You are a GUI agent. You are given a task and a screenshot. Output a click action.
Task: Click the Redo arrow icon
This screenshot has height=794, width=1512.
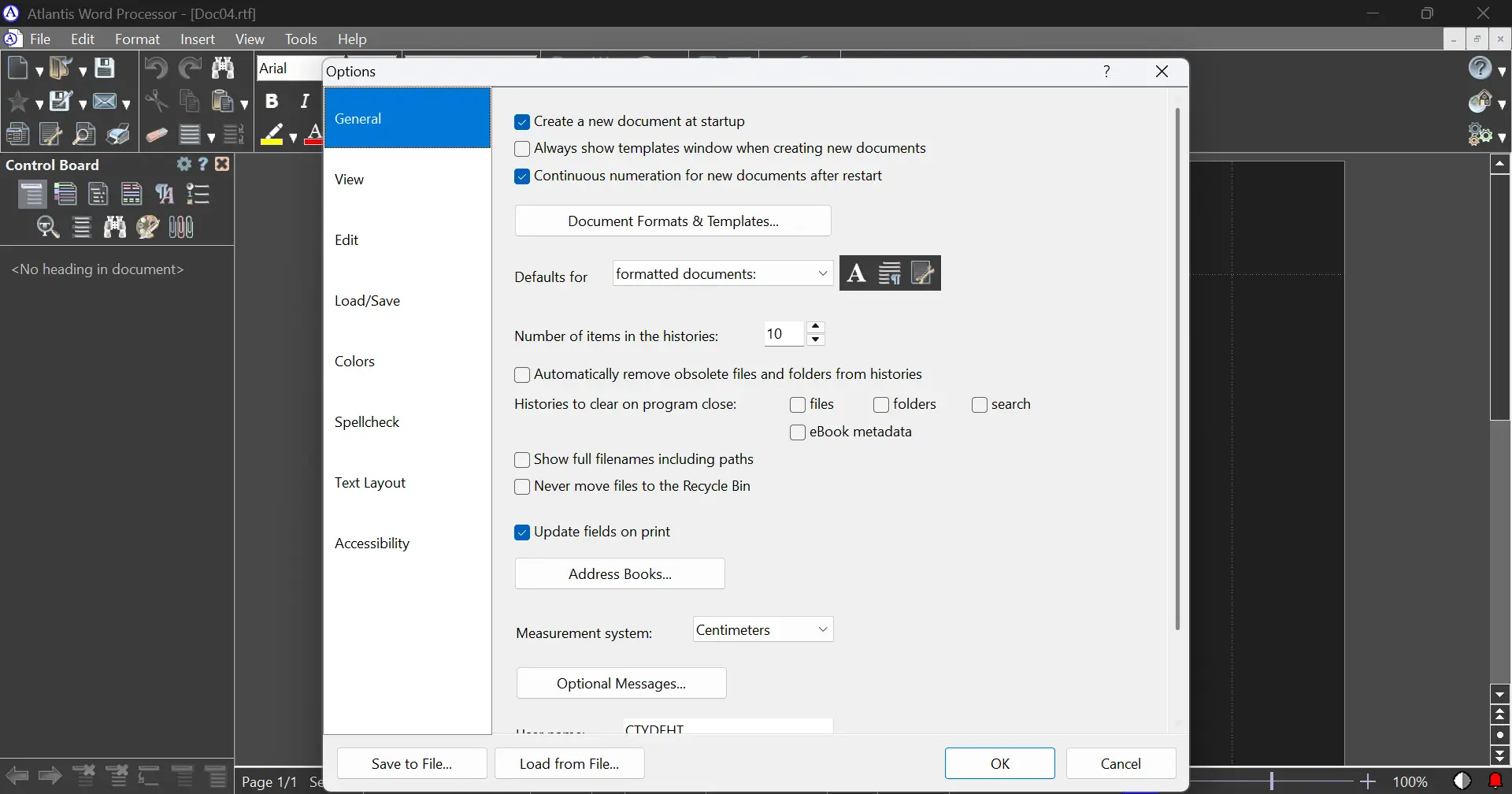point(190,69)
